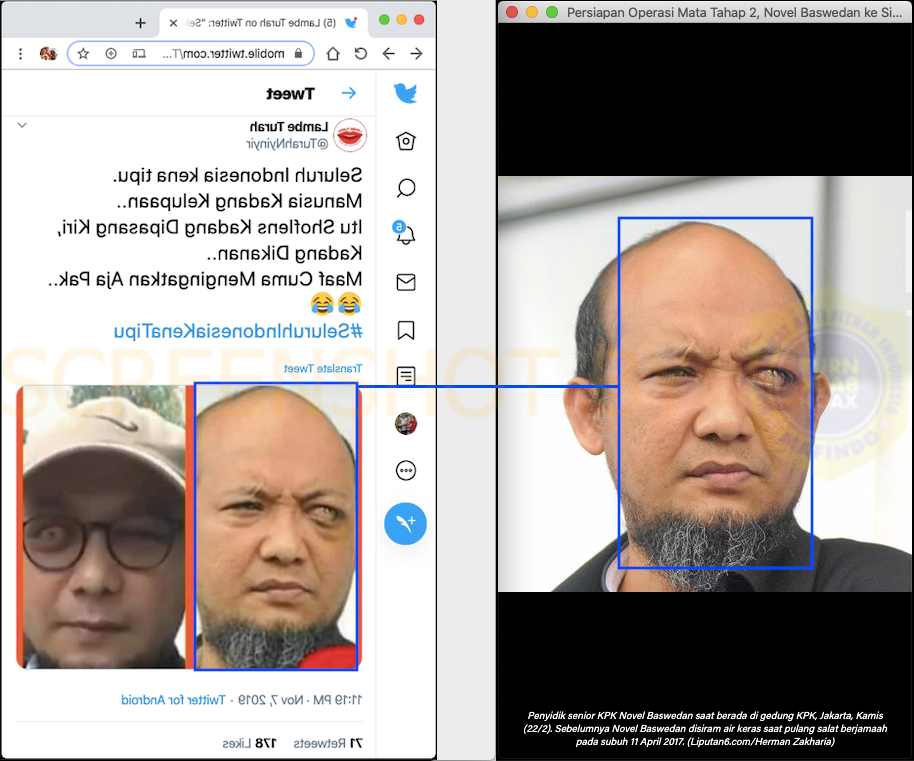Bookmark page with the star icon
This screenshot has height=761, width=914.
(83, 53)
